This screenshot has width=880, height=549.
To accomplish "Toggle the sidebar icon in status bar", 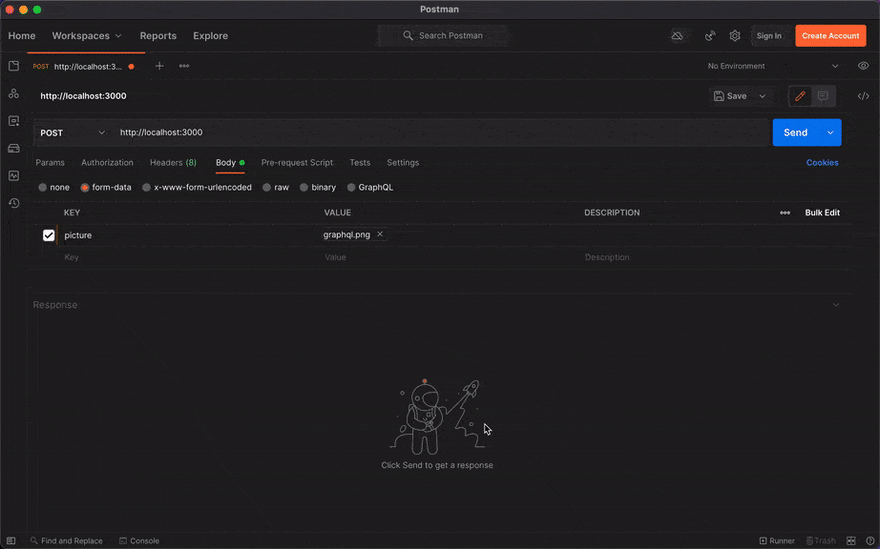I will tap(11, 541).
